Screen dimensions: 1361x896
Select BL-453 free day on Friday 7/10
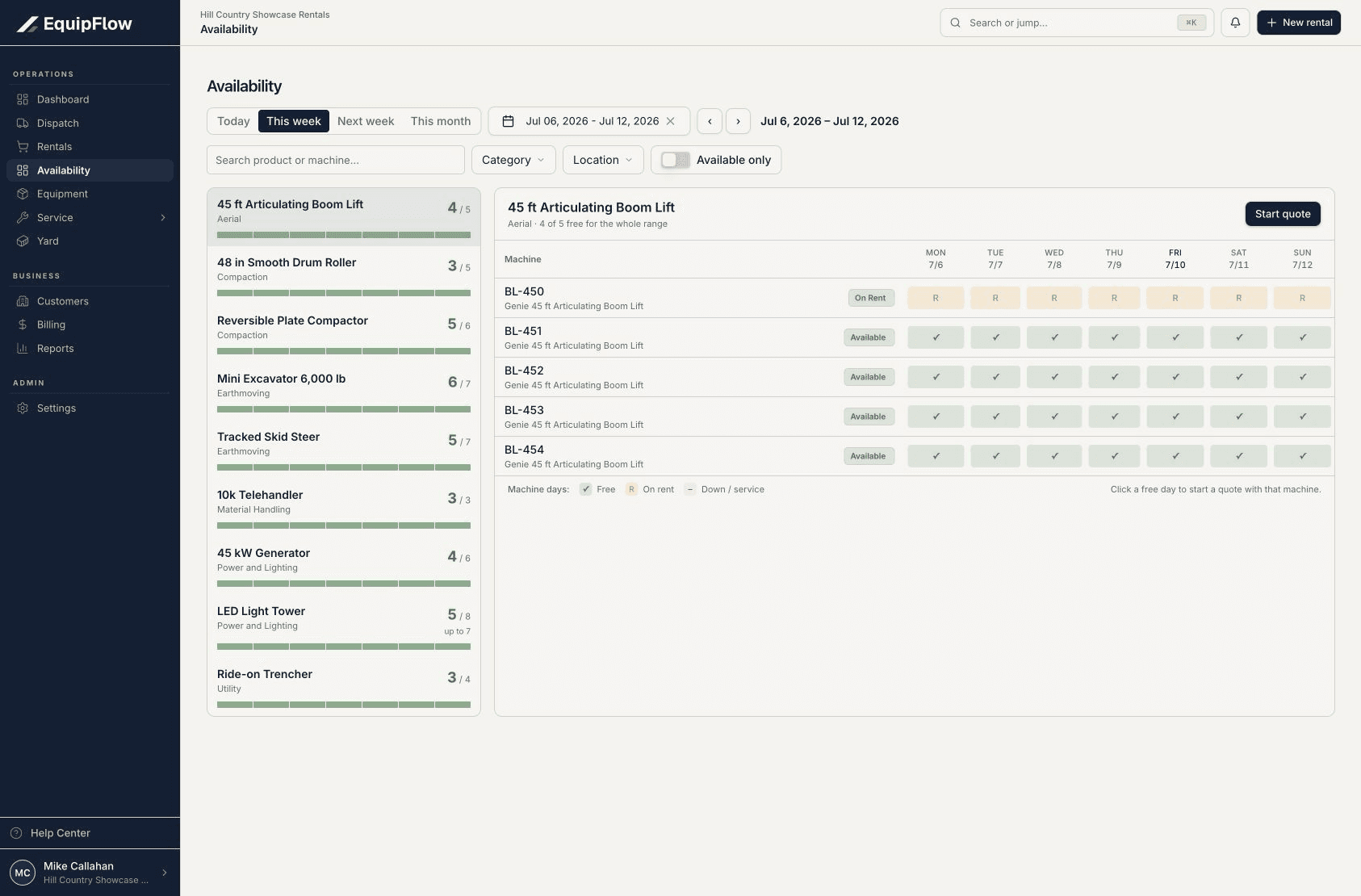pyautogui.click(x=1175, y=417)
